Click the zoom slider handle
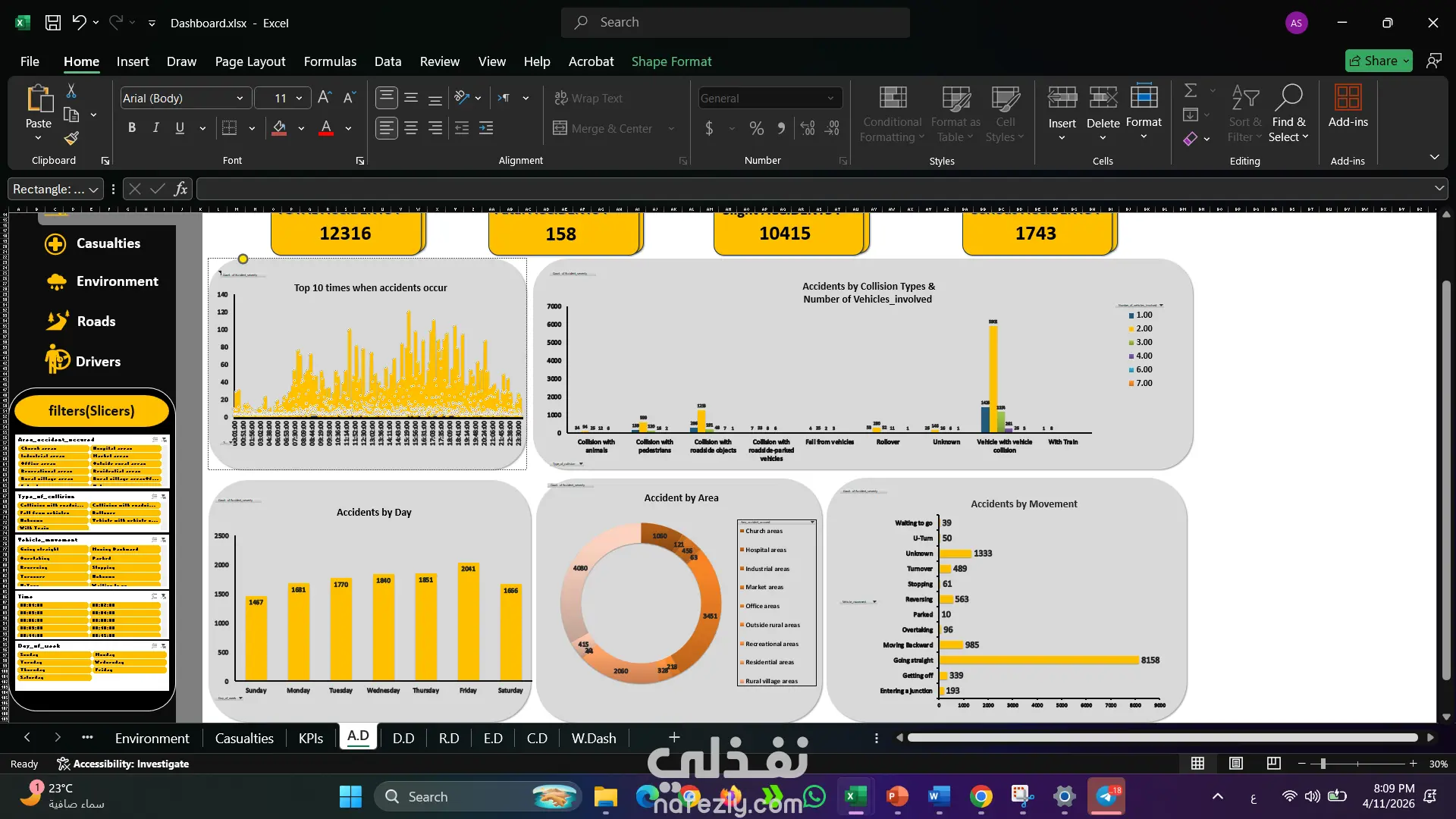 tap(1323, 764)
